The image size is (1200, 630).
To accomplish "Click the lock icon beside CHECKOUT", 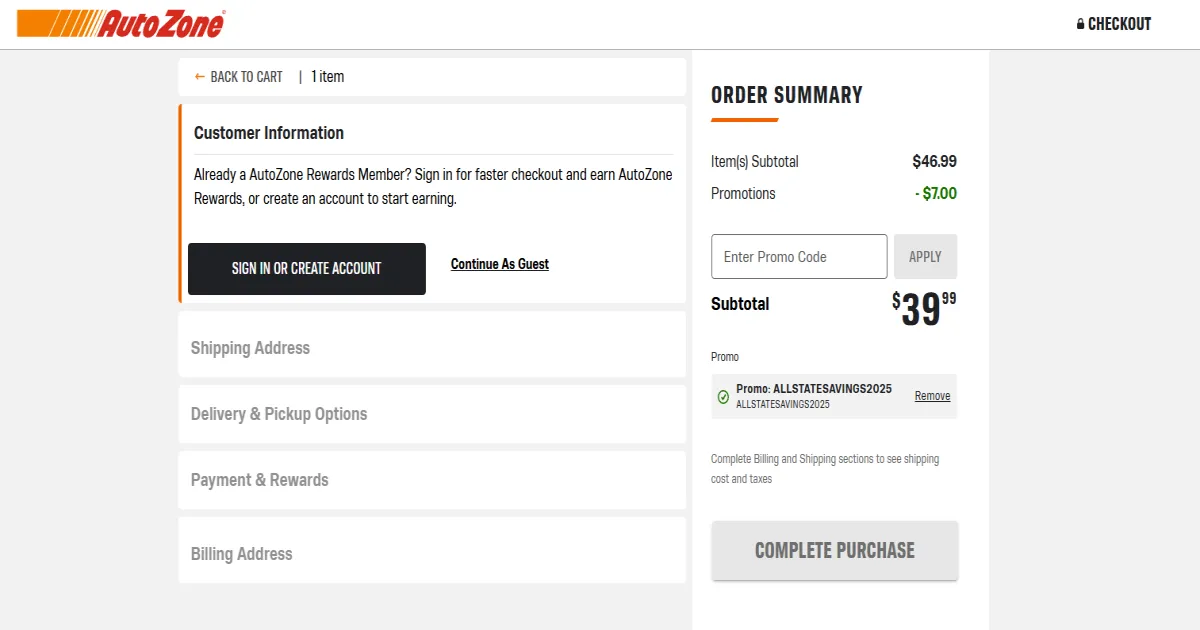I will coord(1080,24).
